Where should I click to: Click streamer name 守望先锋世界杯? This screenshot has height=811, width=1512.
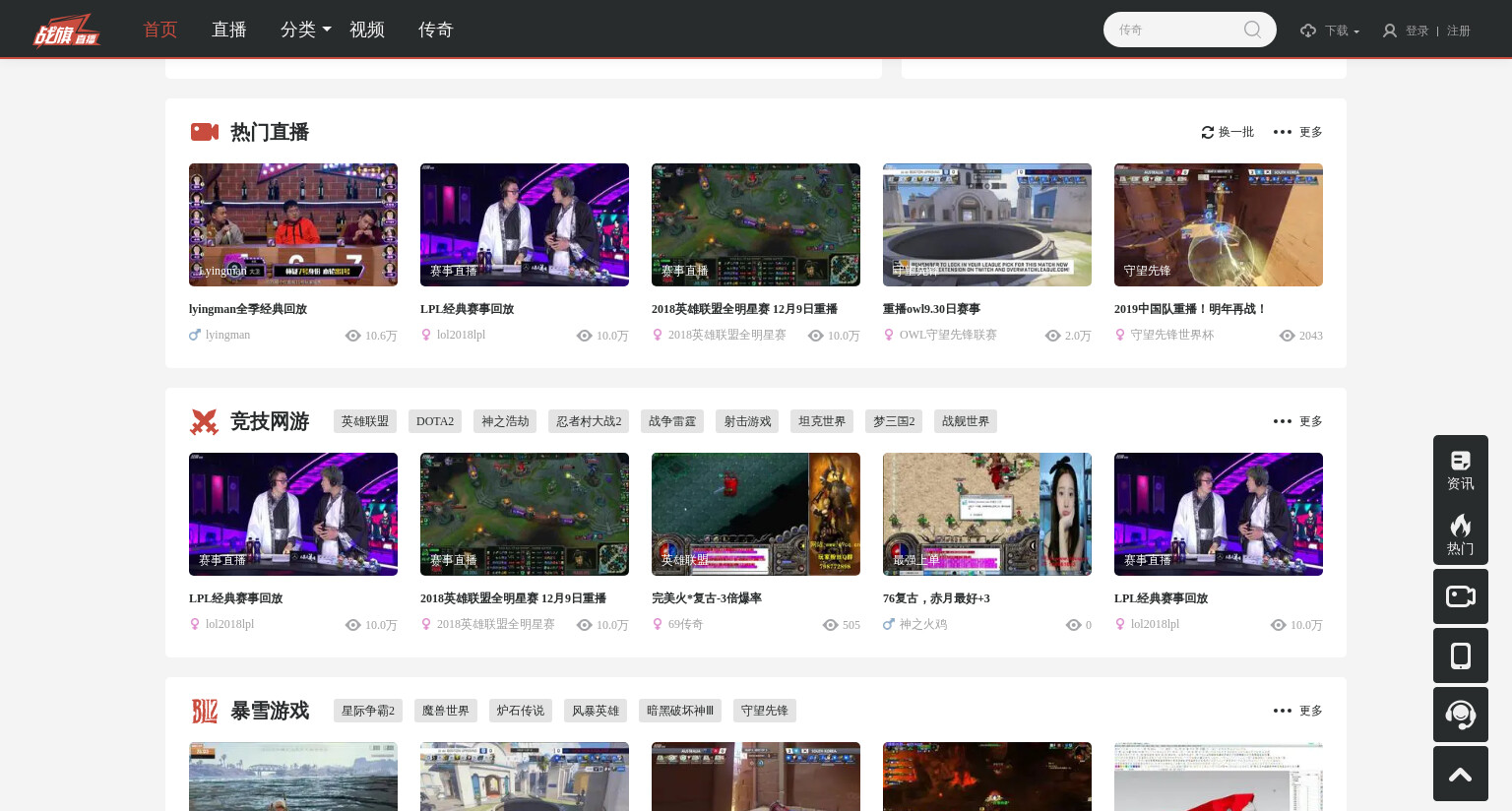tap(1172, 335)
